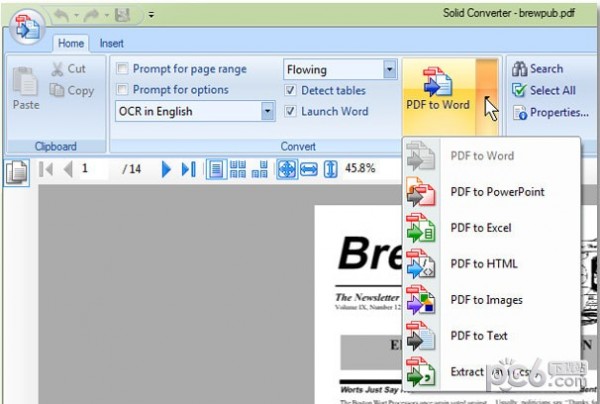Open the Home ribbon tab

(x=69, y=43)
